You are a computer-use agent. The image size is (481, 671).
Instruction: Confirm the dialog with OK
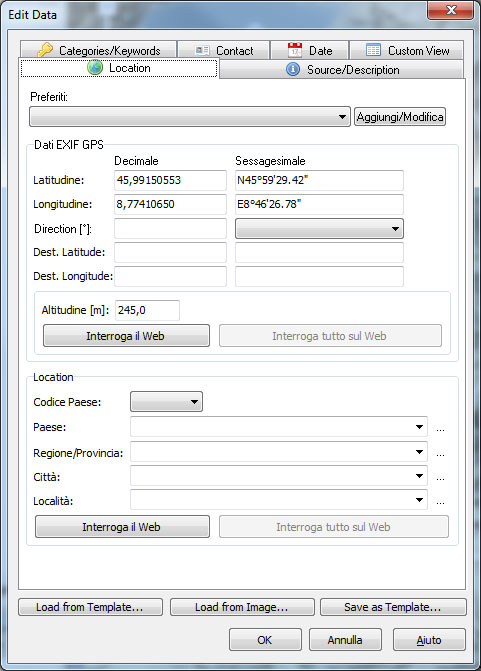265,640
